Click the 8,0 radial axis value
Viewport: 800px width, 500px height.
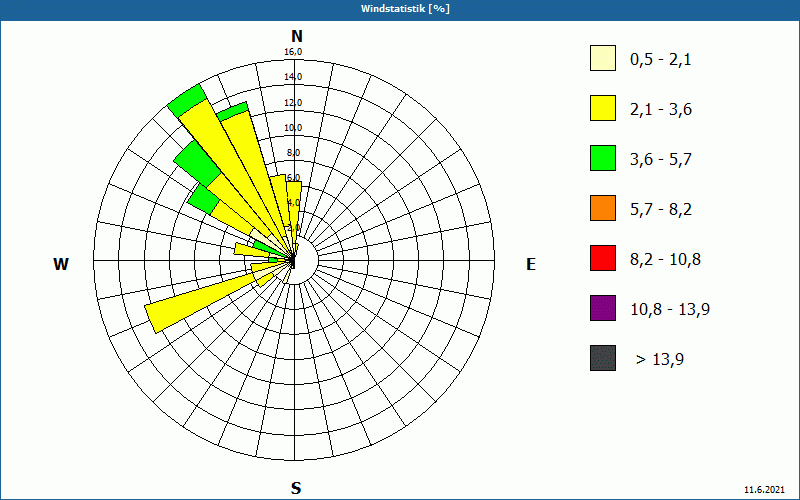click(x=293, y=153)
